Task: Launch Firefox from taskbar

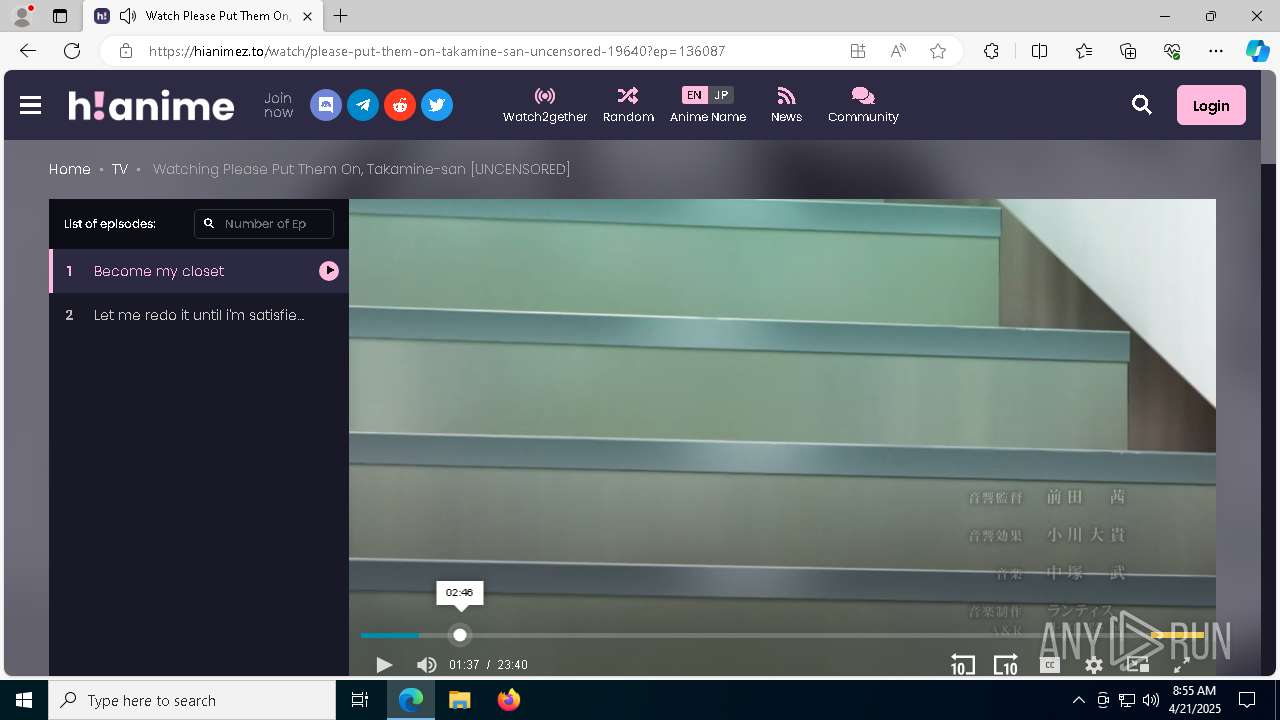Action: click(508, 700)
